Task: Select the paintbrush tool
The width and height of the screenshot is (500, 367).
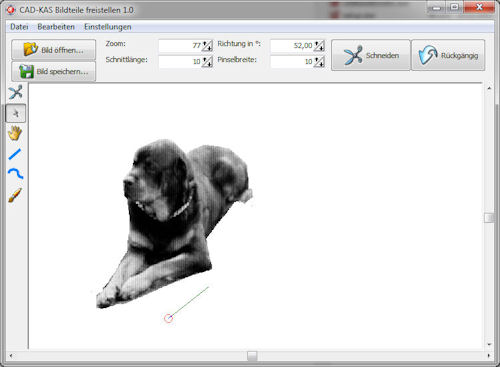Action: tap(15, 195)
